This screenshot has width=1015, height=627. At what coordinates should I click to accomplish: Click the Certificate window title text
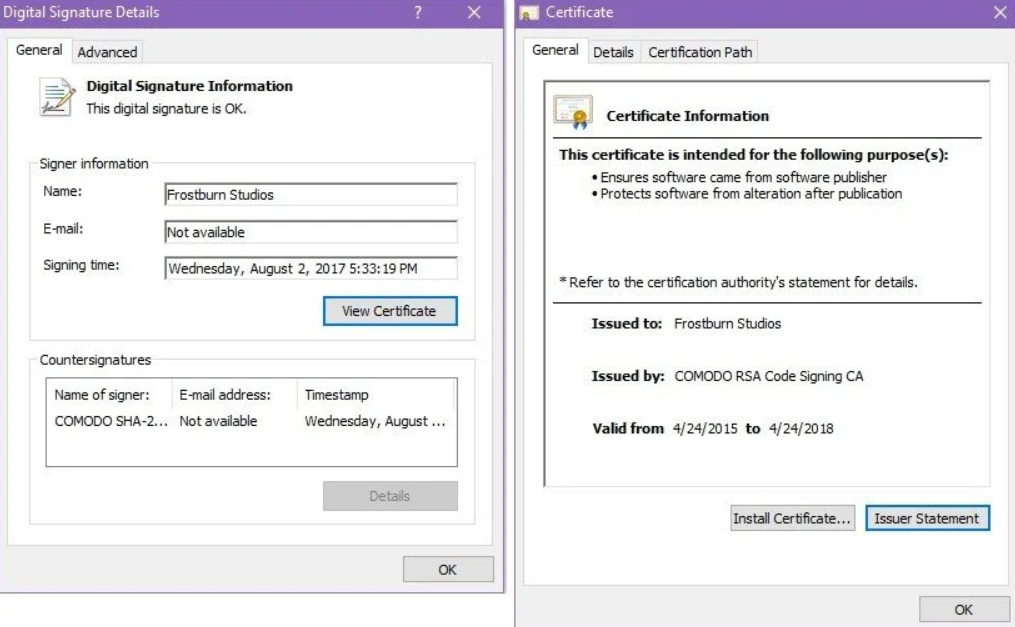coord(579,12)
